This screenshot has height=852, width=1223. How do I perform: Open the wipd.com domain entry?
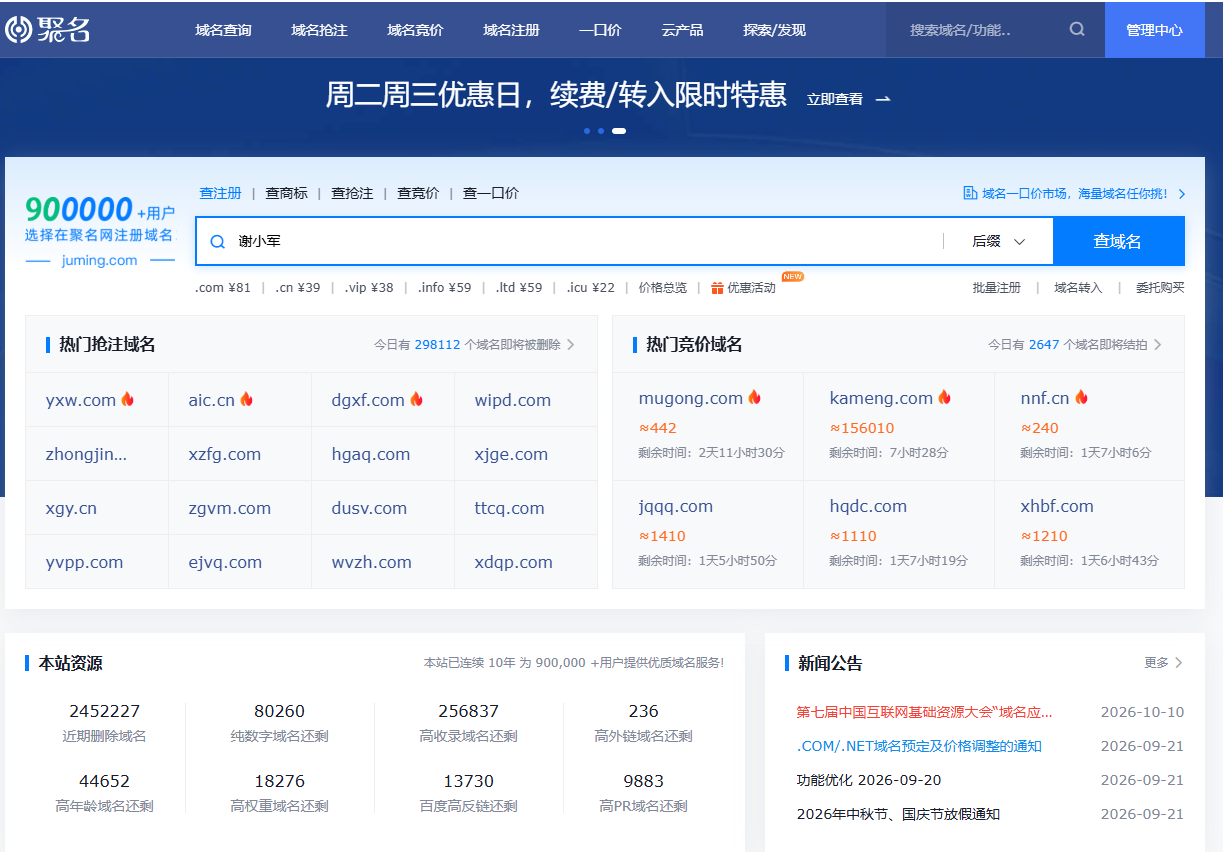tap(513, 400)
